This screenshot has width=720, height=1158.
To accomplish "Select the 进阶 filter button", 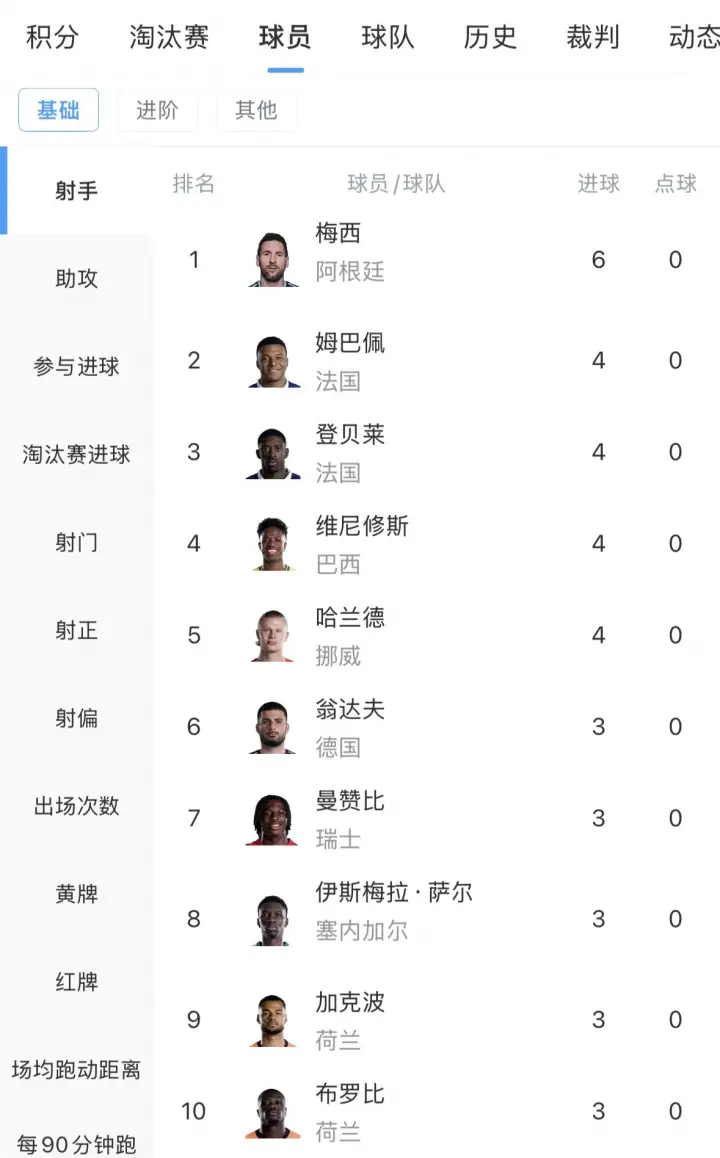I will (x=157, y=110).
